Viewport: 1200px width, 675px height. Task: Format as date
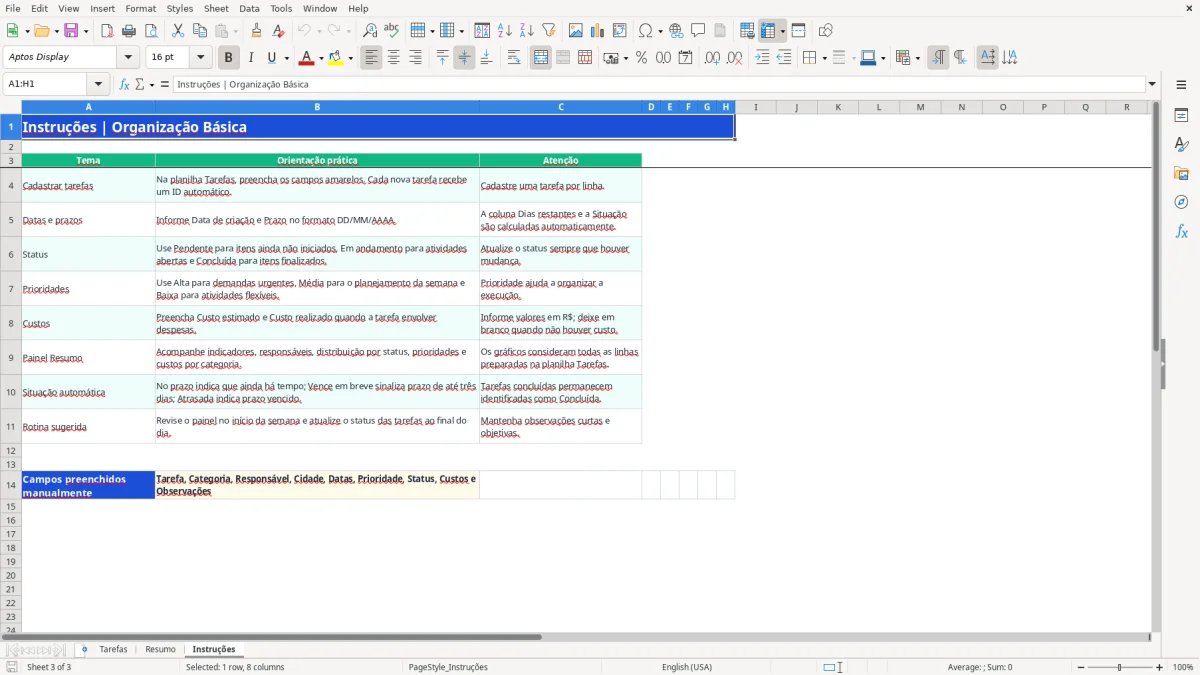(x=686, y=58)
